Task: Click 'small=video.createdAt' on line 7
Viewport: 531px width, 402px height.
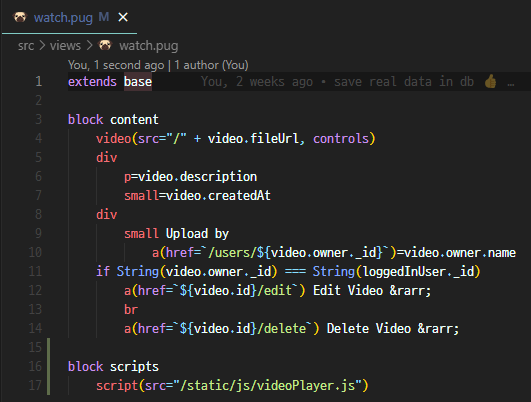Action: click(197, 195)
